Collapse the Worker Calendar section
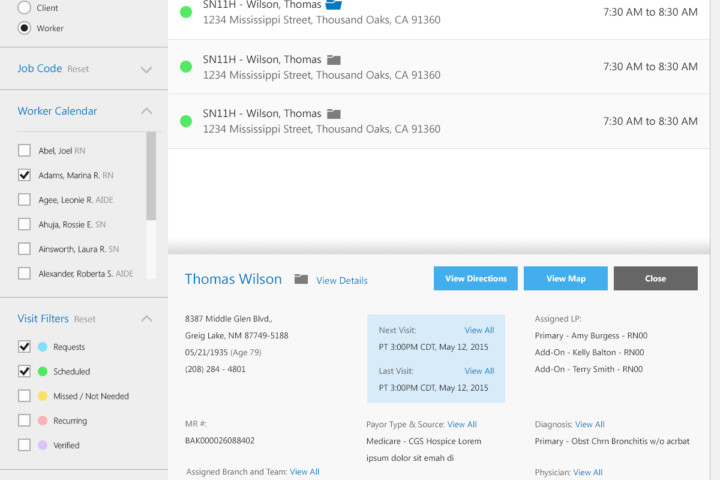Screen dimensions: 720x480 click(x=146, y=111)
